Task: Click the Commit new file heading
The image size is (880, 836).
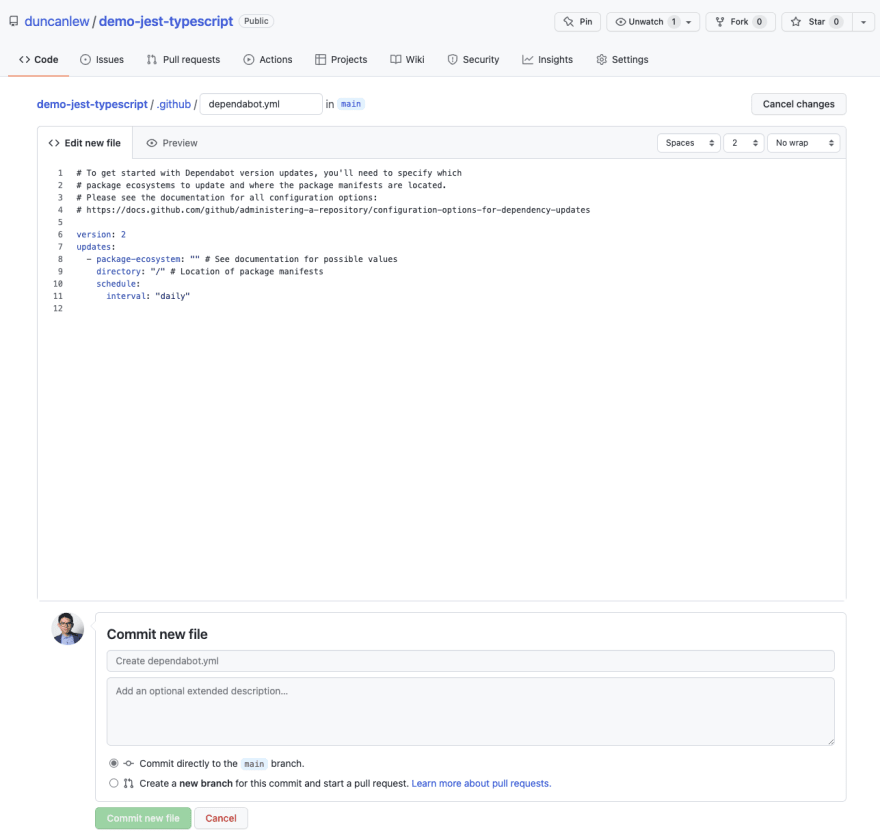Action: [x=157, y=634]
